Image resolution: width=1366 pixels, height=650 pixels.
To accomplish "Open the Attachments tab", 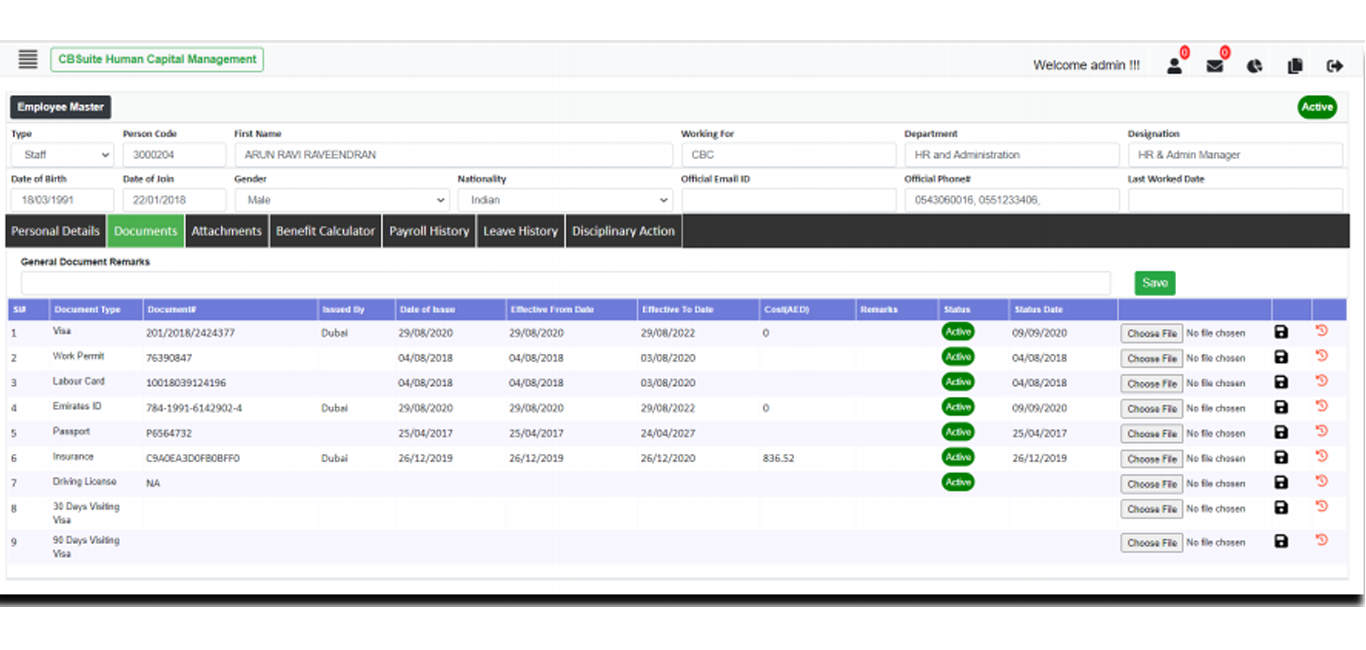I will [x=226, y=231].
